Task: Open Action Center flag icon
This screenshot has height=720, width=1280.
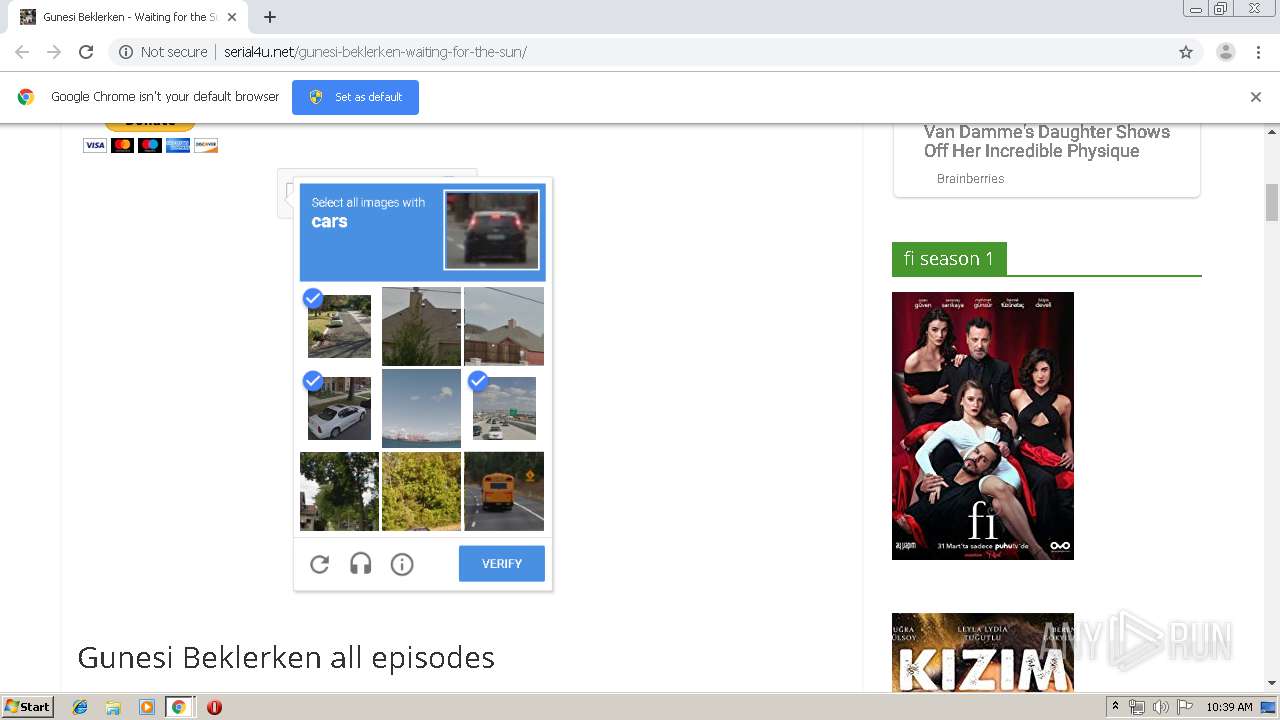Action: (x=1185, y=707)
